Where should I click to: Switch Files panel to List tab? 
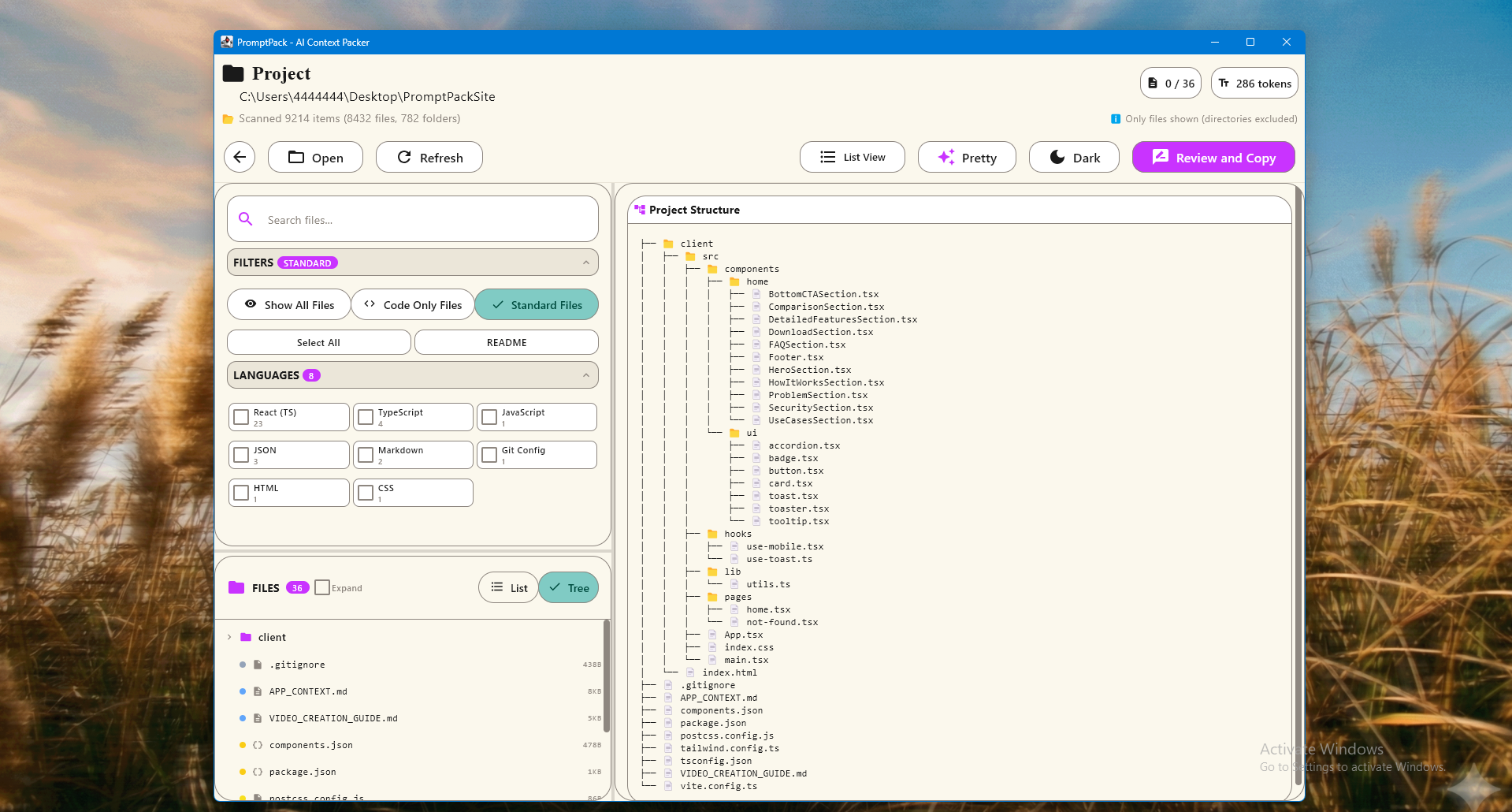pyautogui.click(x=508, y=587)
